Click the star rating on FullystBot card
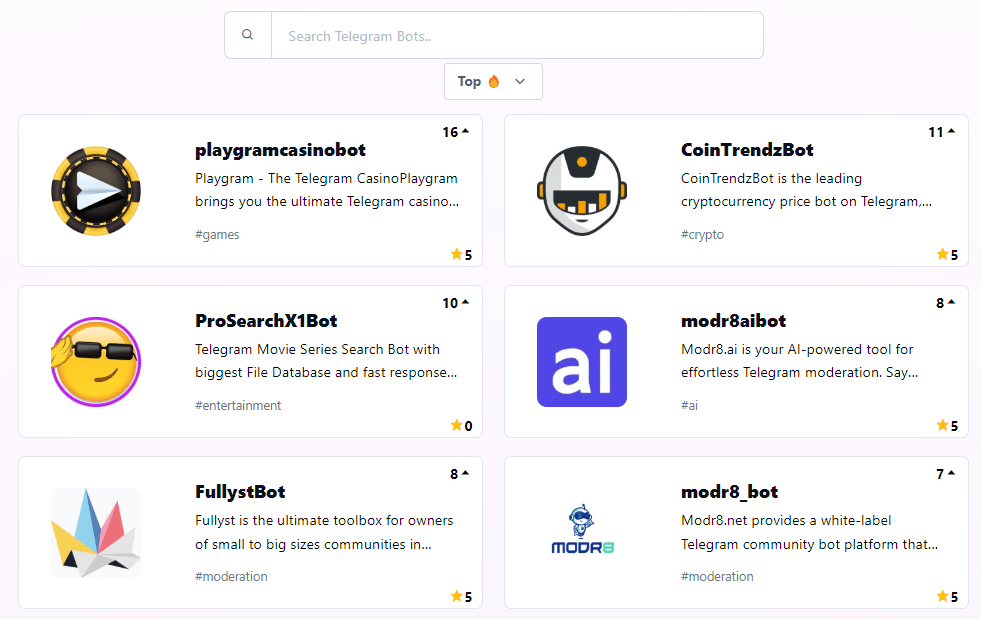This screenshot has width=981, height=619. point(462,596)
